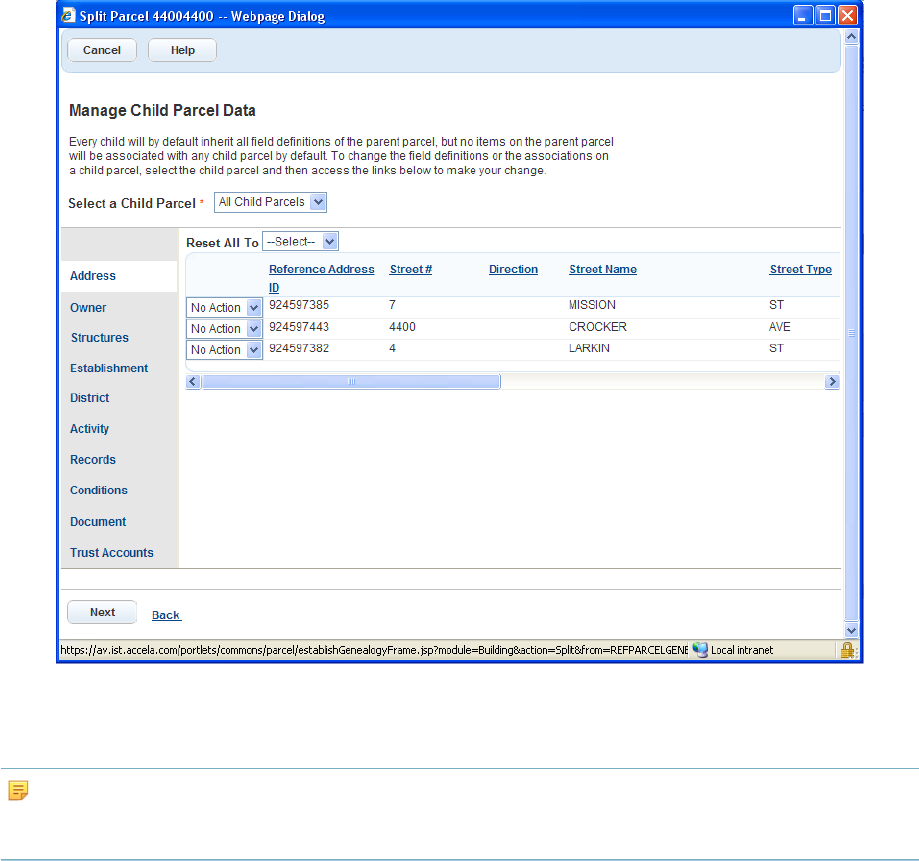The width and height of the screenshot is (919, 861).
Task: Open action dropdown for LARKIN row
Action: 224,350
